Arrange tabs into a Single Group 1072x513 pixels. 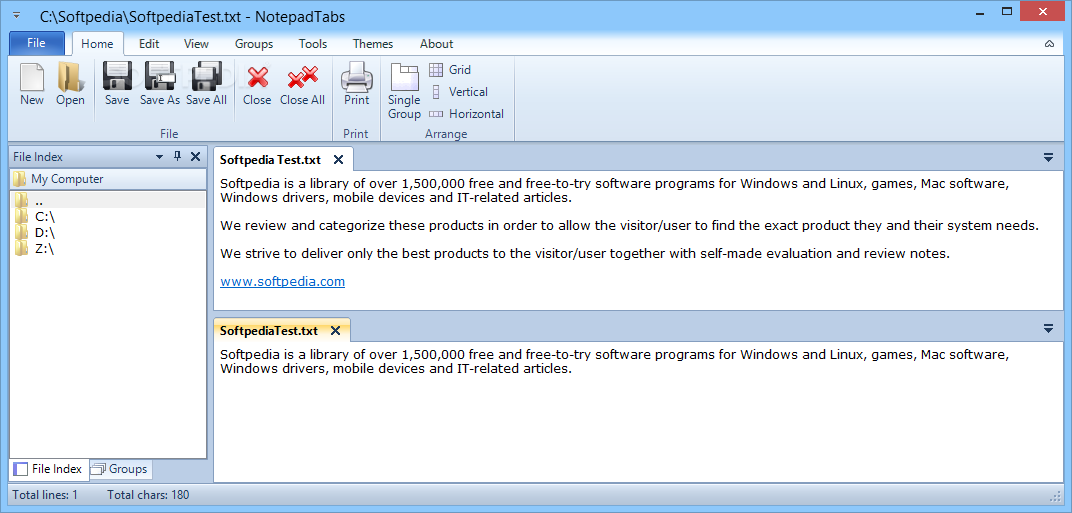pos(404,91)
